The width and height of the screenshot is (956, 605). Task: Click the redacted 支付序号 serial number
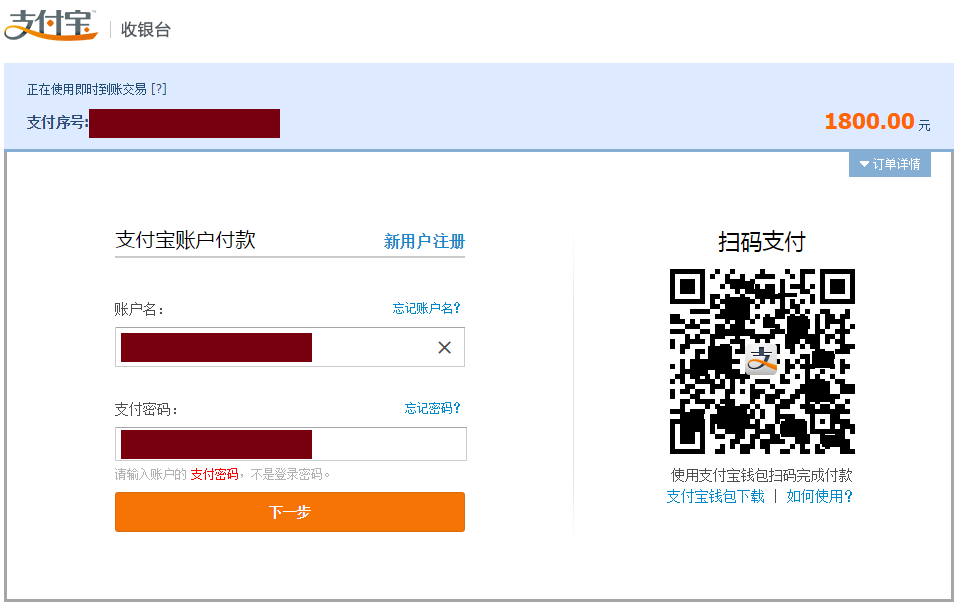[184, 123]
